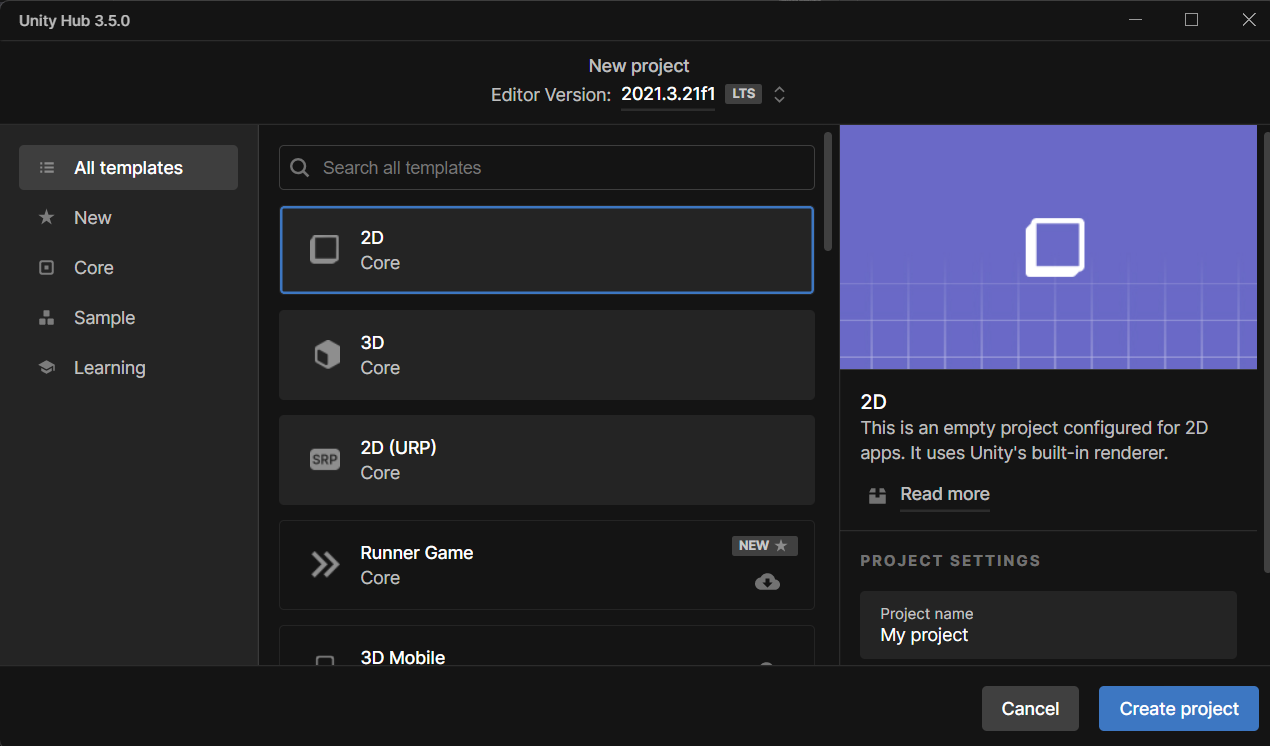Click the star icon beside New

coord(46,217)
